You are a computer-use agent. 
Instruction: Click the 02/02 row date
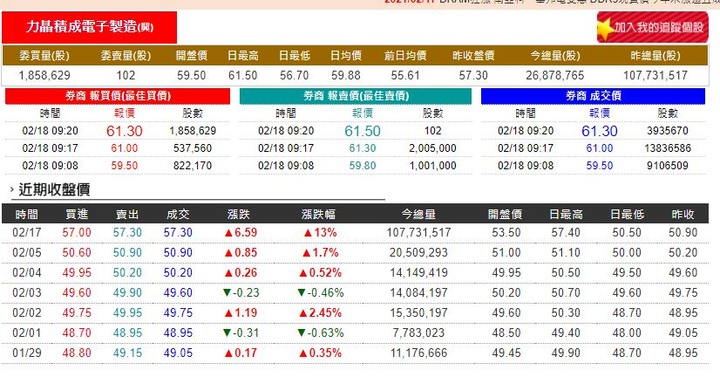coord(27,313)
